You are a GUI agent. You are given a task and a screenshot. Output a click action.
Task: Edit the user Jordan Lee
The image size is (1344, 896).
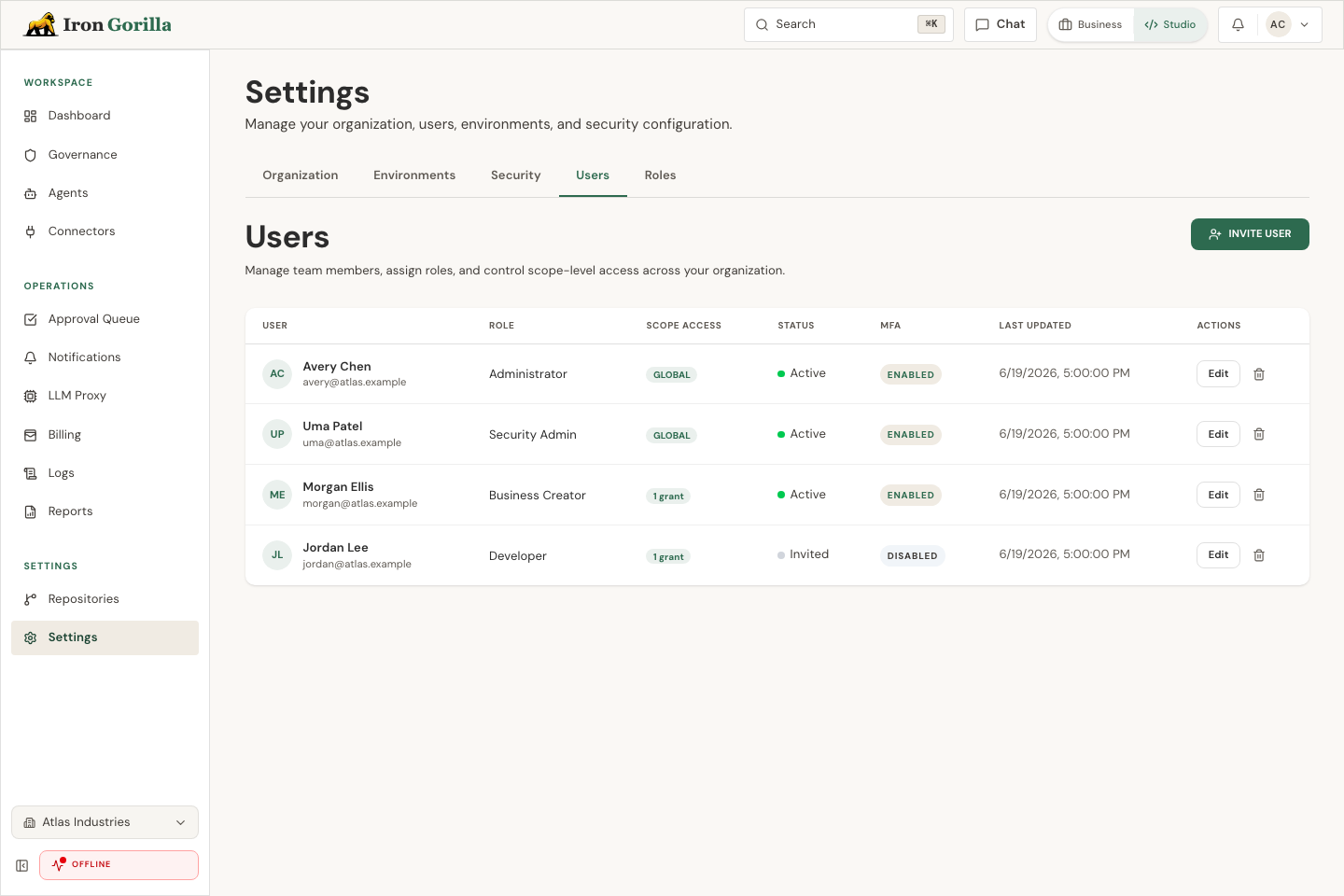1218,555
